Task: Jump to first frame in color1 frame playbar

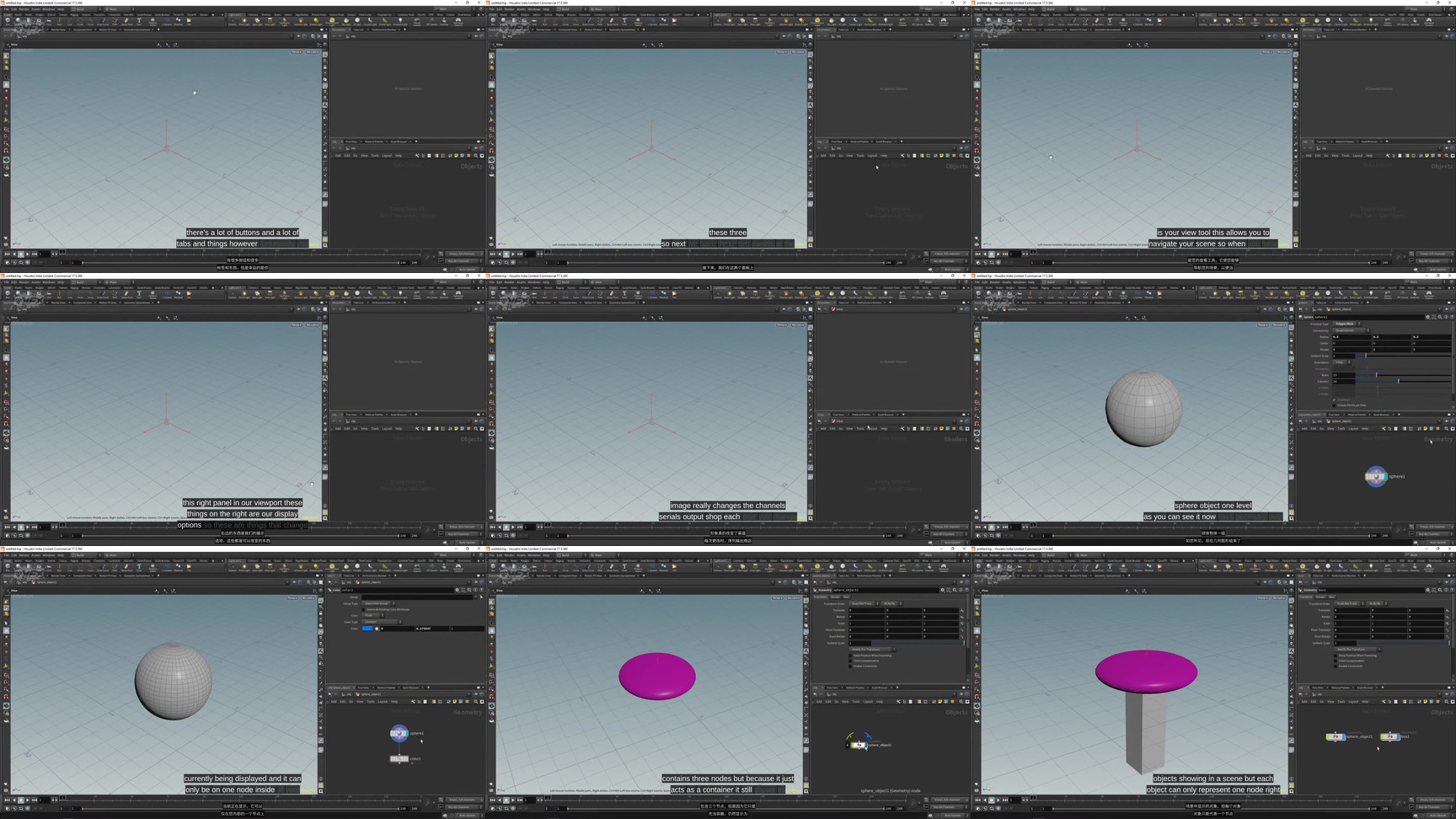Action: [x=7, y=800]
